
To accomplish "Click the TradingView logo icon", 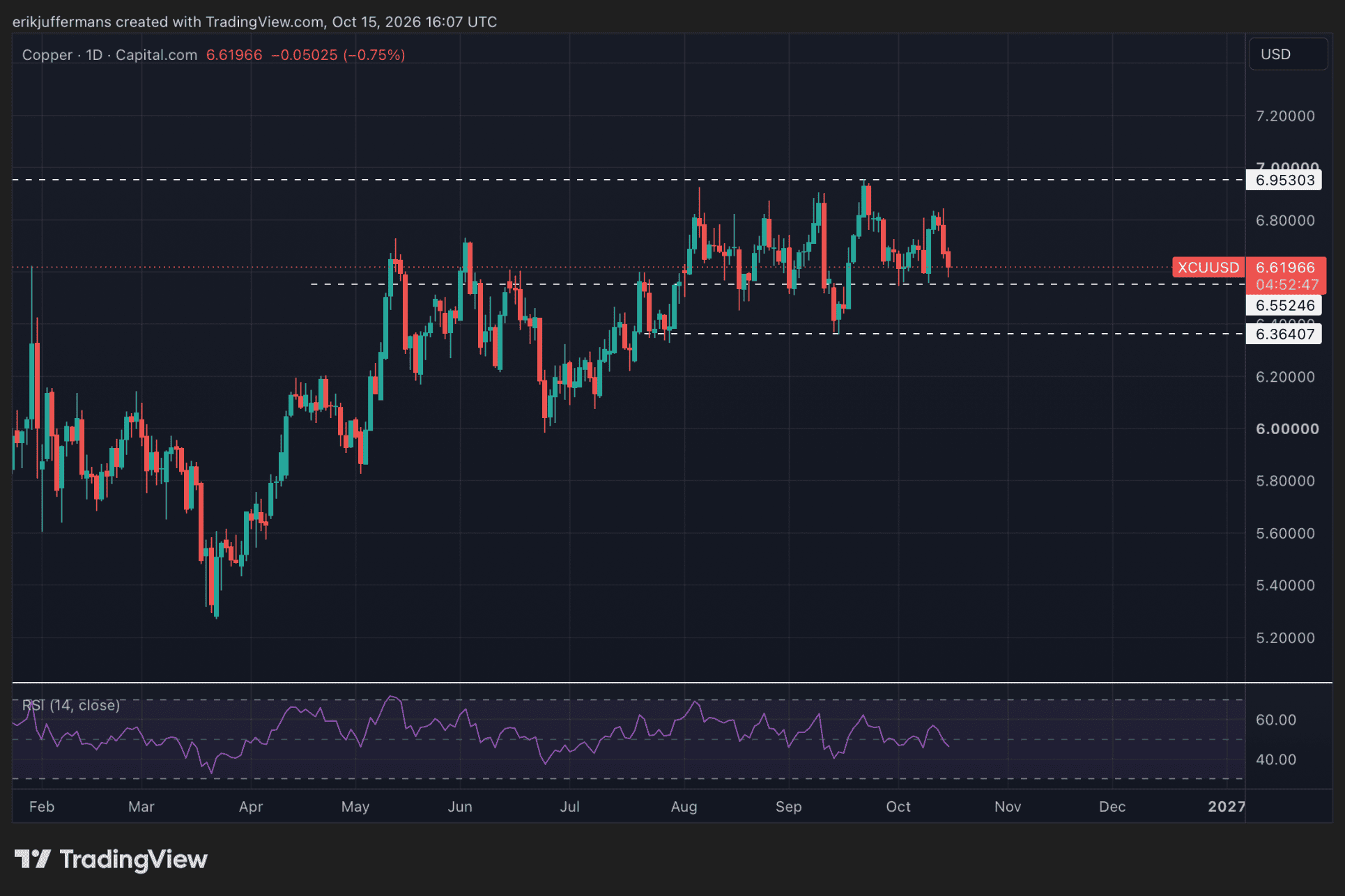I will [x=33, y=859].
